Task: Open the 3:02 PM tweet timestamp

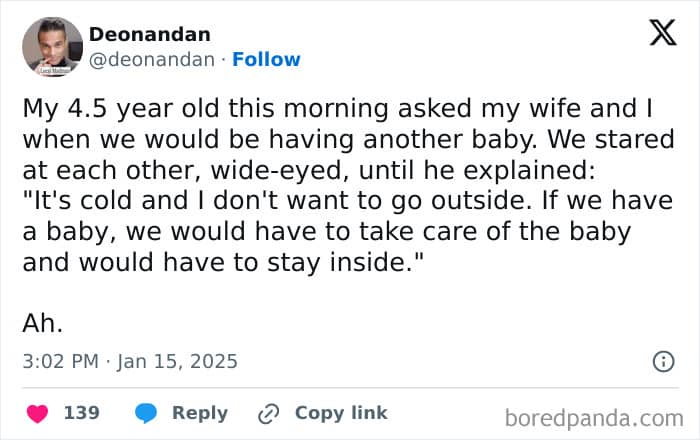Action: pyautogui.click(x=62, y=361)
